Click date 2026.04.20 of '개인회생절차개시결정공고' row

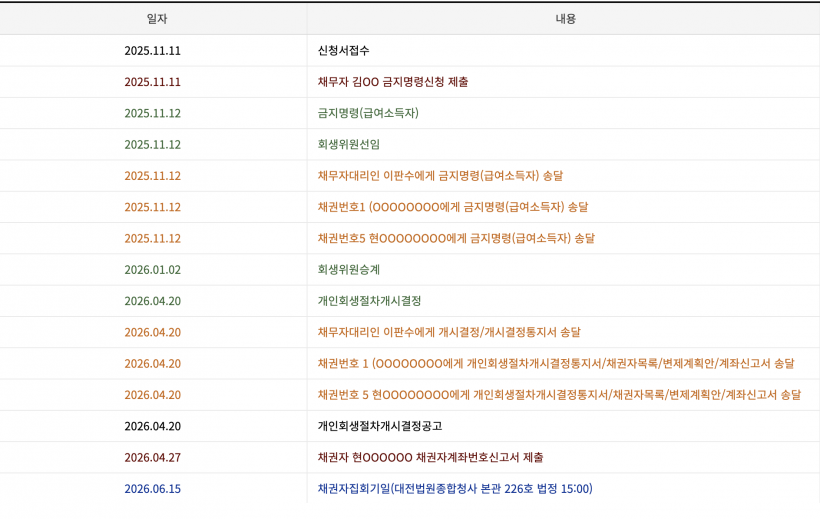coord(153,426)
